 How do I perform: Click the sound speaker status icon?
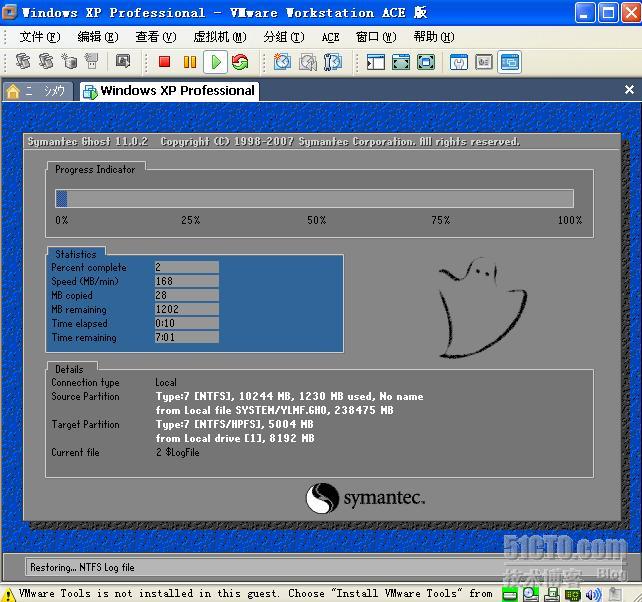tap(594, 595)
